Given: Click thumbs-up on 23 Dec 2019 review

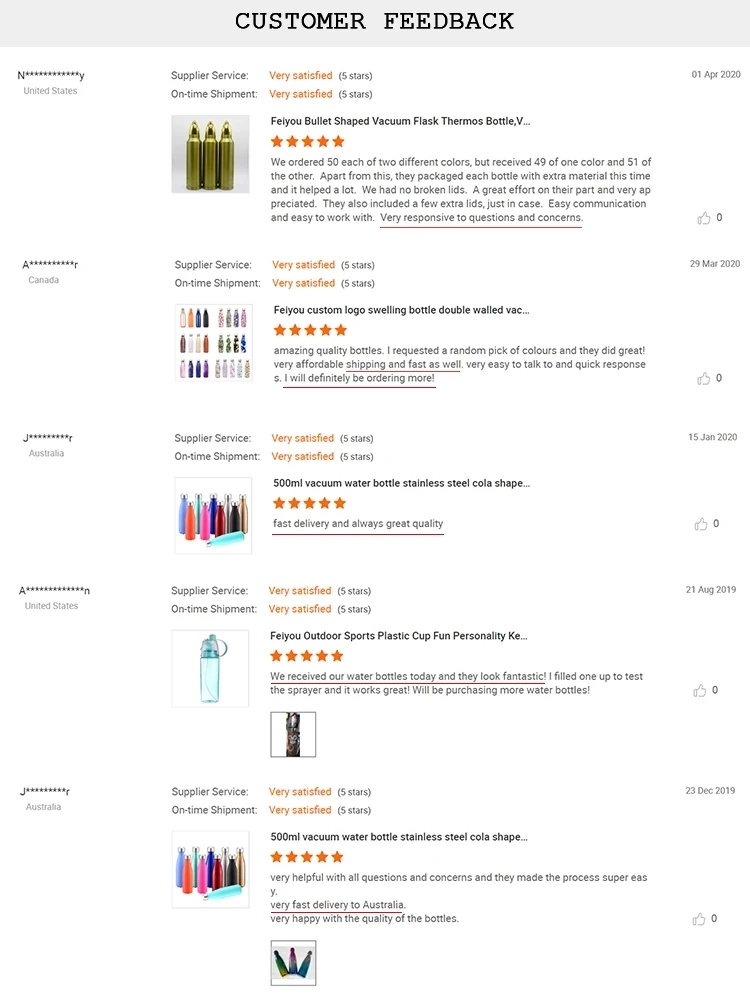Looking at the screenshot, I should coord(701,919).
